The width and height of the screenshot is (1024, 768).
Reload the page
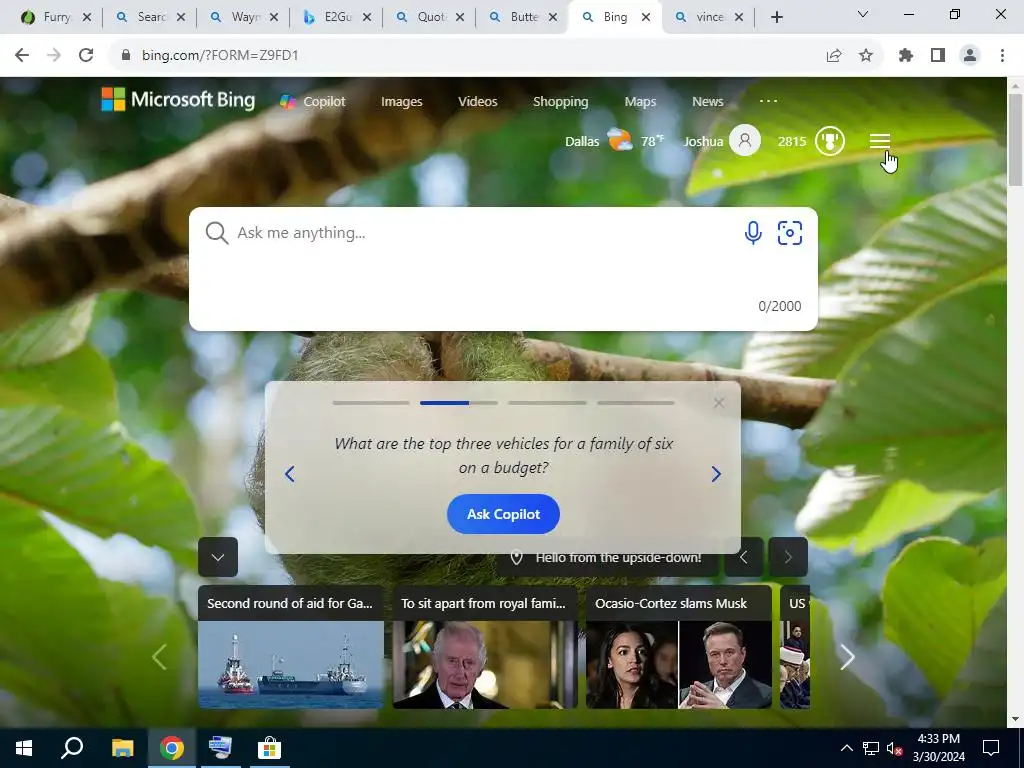point(86,55)
